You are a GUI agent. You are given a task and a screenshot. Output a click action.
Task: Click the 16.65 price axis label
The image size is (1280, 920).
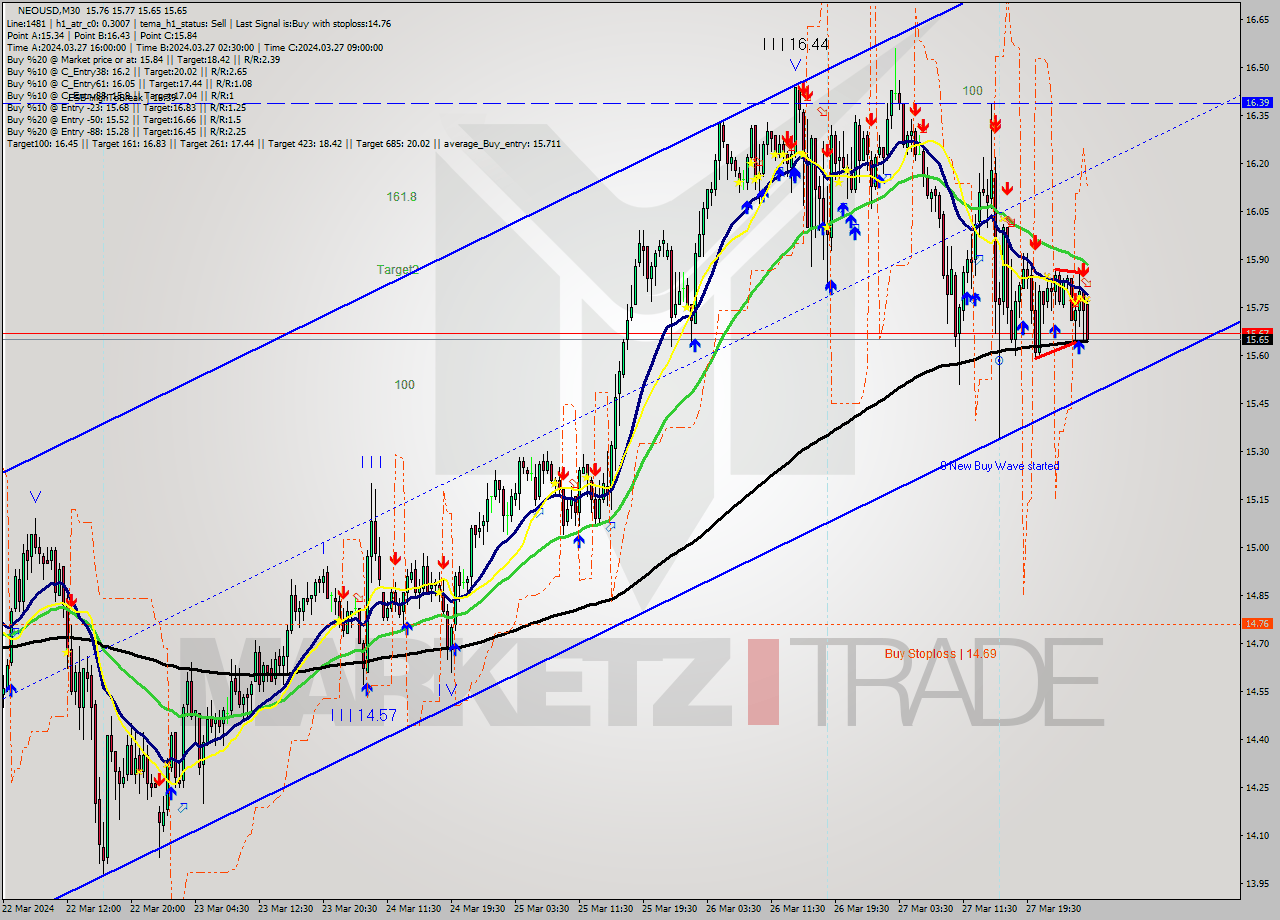click(x=1256, y=19)
